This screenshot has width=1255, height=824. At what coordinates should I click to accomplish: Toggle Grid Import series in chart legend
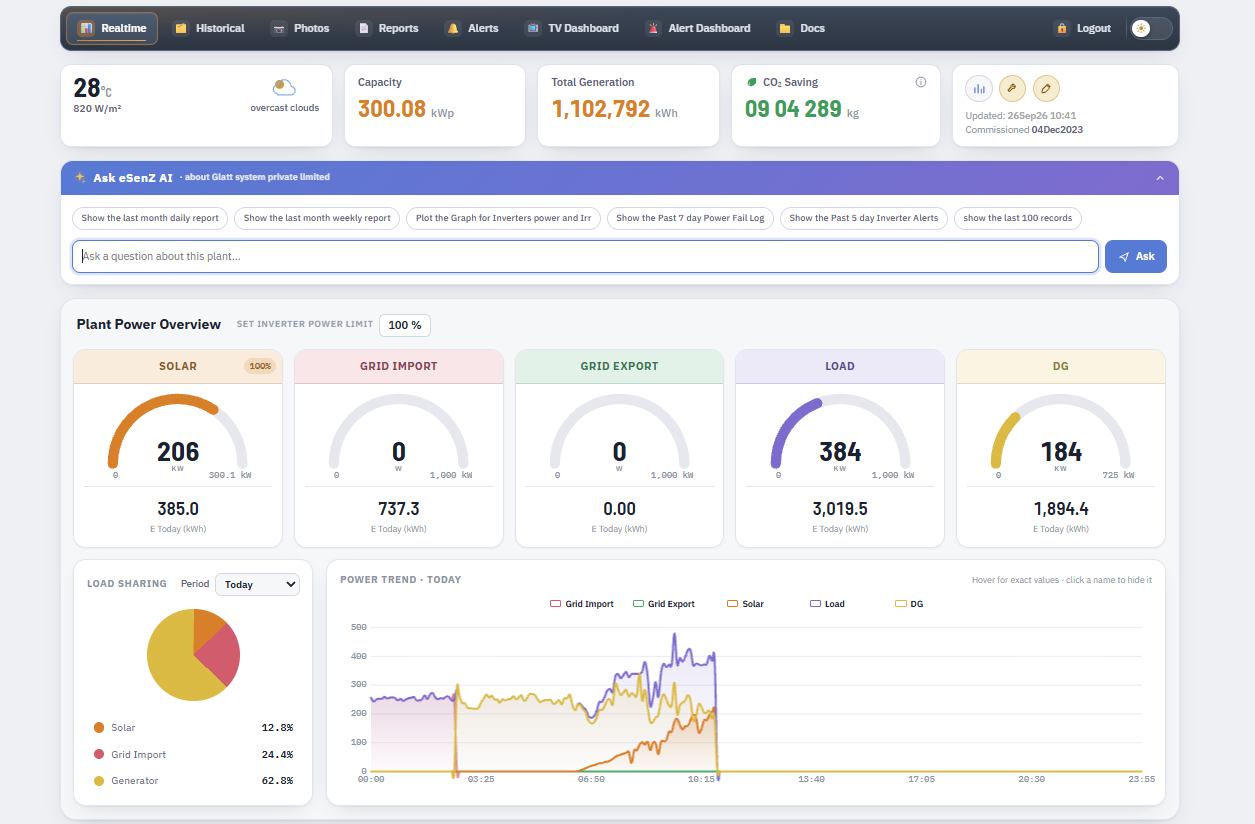[x=582, y=604]
